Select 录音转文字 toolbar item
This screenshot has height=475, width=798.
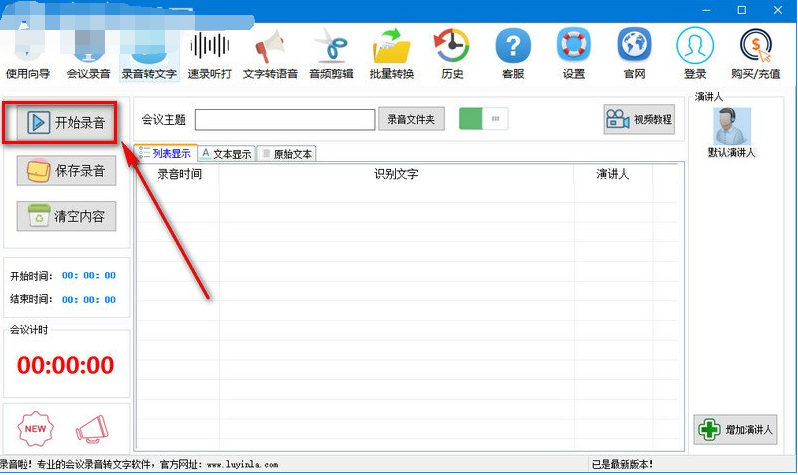[x=149, y=55]
